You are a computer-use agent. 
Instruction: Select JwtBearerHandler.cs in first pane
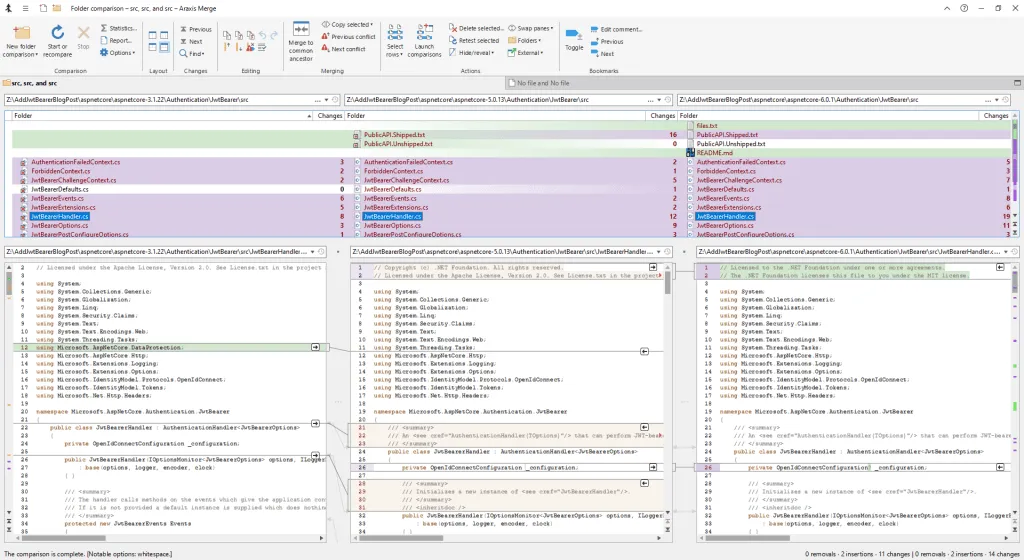59,217
